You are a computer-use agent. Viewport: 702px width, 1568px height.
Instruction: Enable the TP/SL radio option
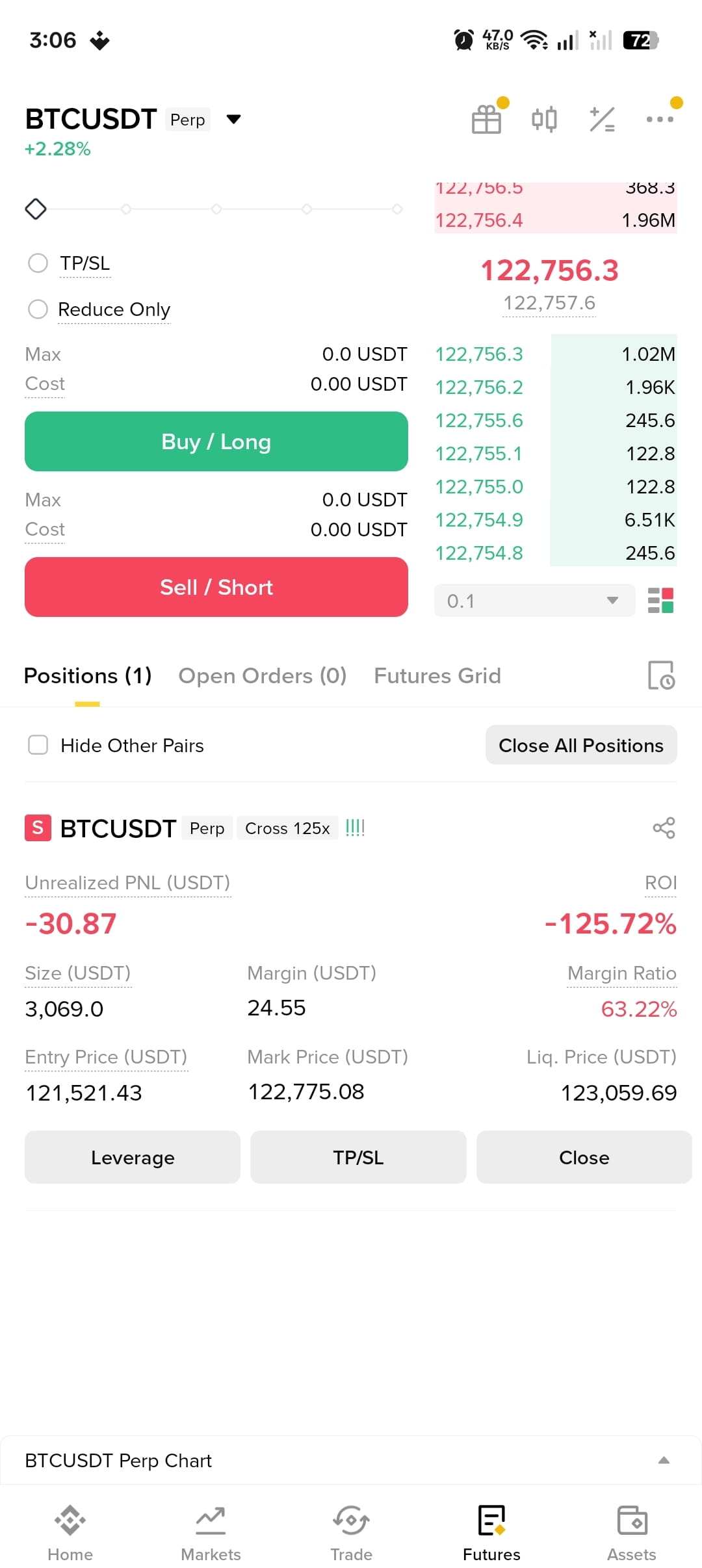coord(38,263)
